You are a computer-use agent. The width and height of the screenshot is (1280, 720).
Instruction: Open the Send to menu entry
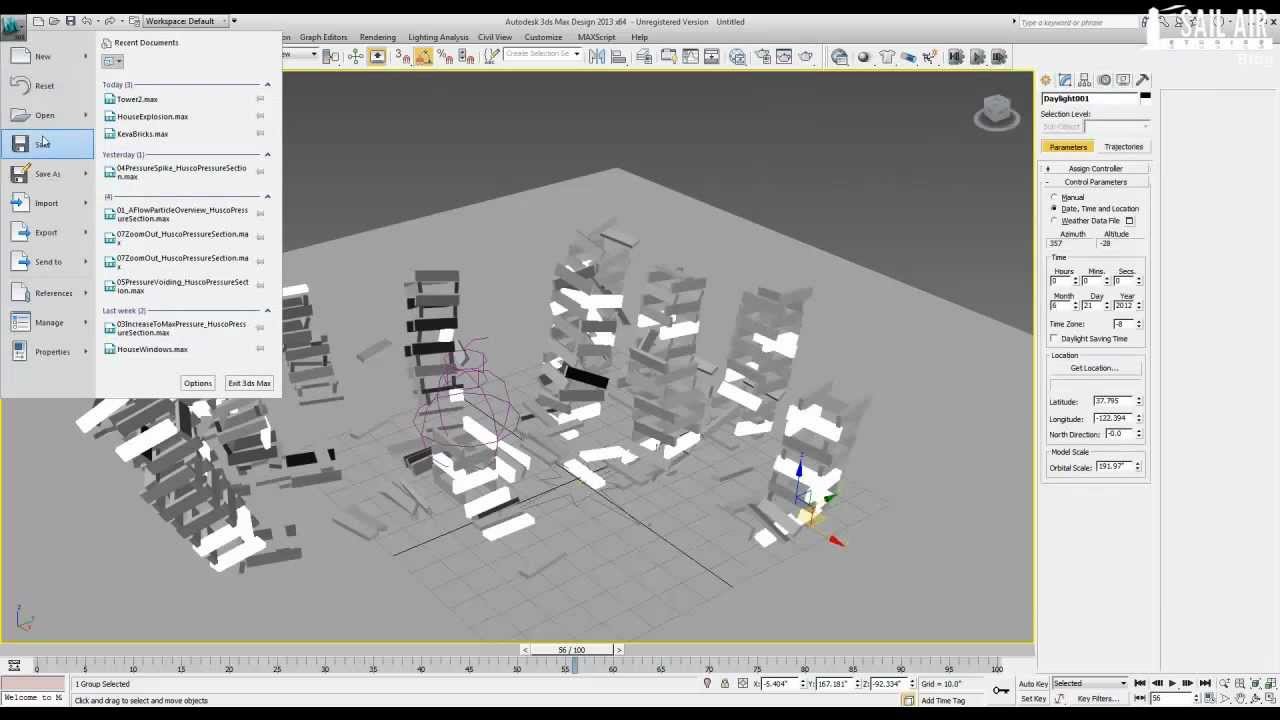(x=47, y=262)
